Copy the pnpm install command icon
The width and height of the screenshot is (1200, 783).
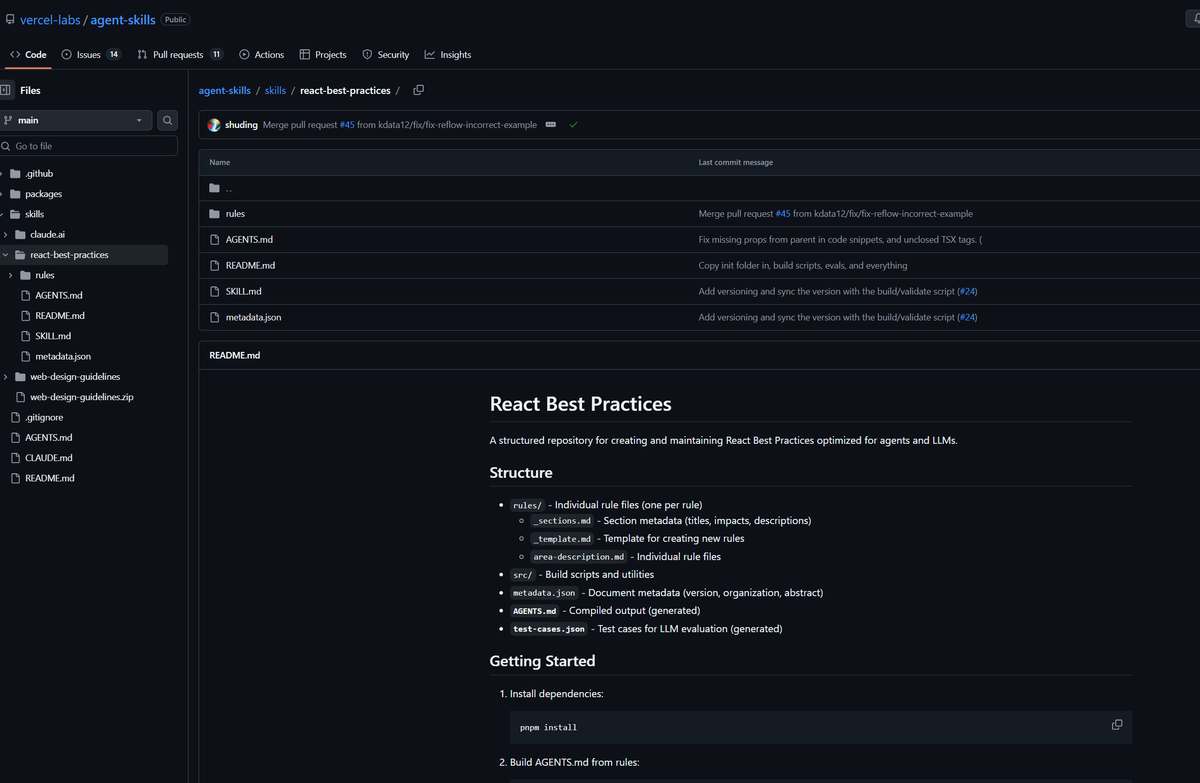[1117, 725]
